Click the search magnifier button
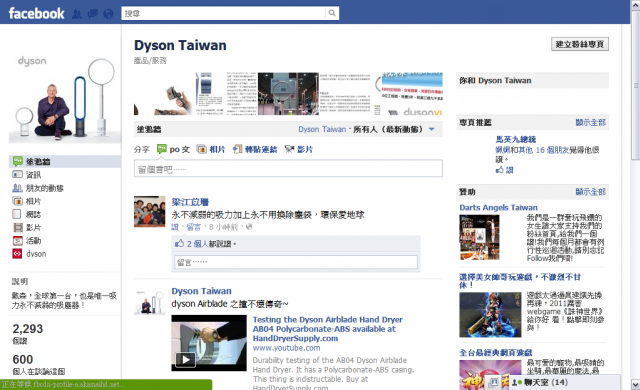Screen dimensions: 640x390 (332, 13)
